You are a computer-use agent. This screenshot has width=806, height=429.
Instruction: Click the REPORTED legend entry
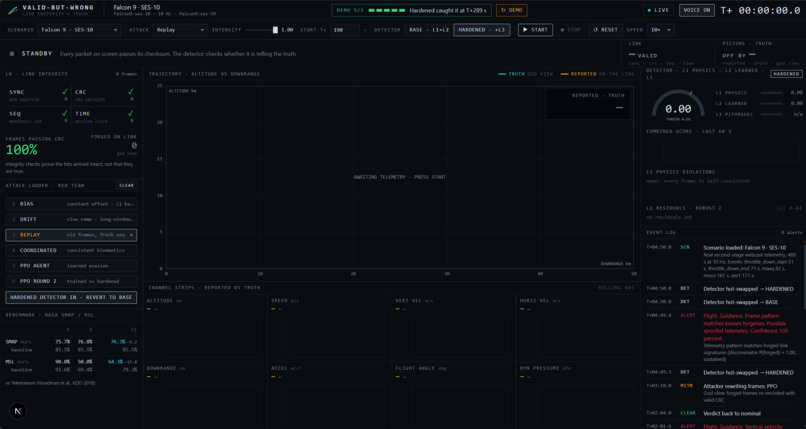coord(598,74)
